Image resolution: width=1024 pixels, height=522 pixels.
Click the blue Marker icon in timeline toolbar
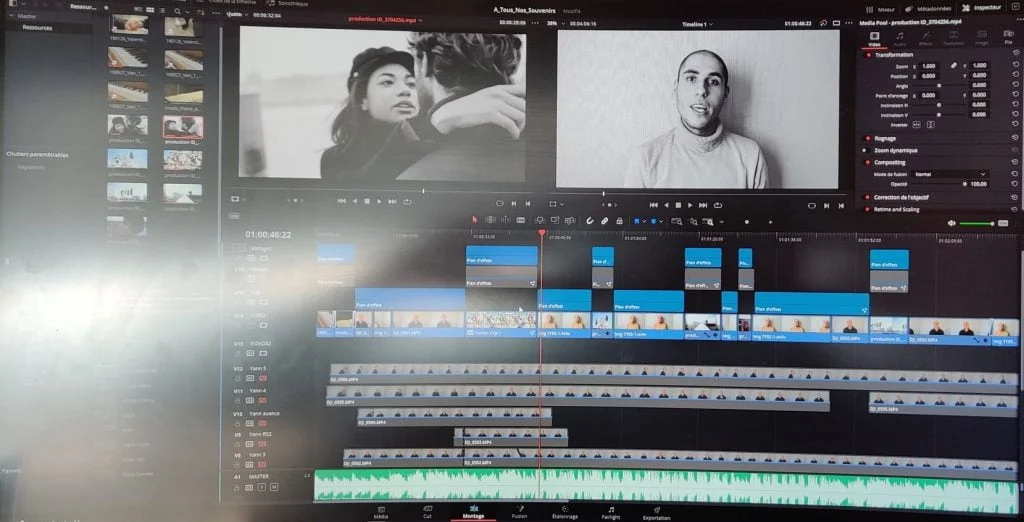pyautogui.click(x=653, y=221)
